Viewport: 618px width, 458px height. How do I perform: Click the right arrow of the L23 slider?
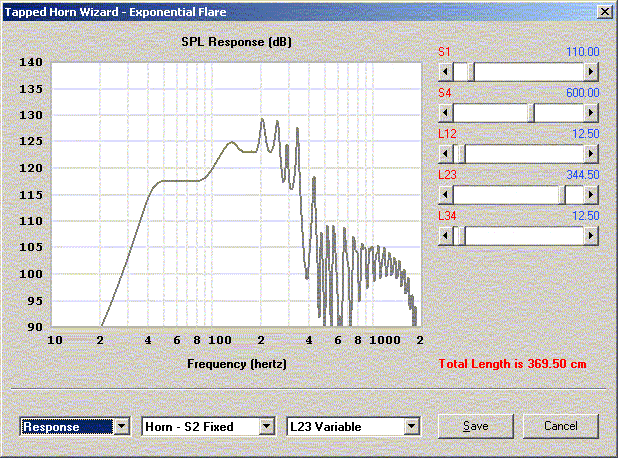click(x=591, y=195)
